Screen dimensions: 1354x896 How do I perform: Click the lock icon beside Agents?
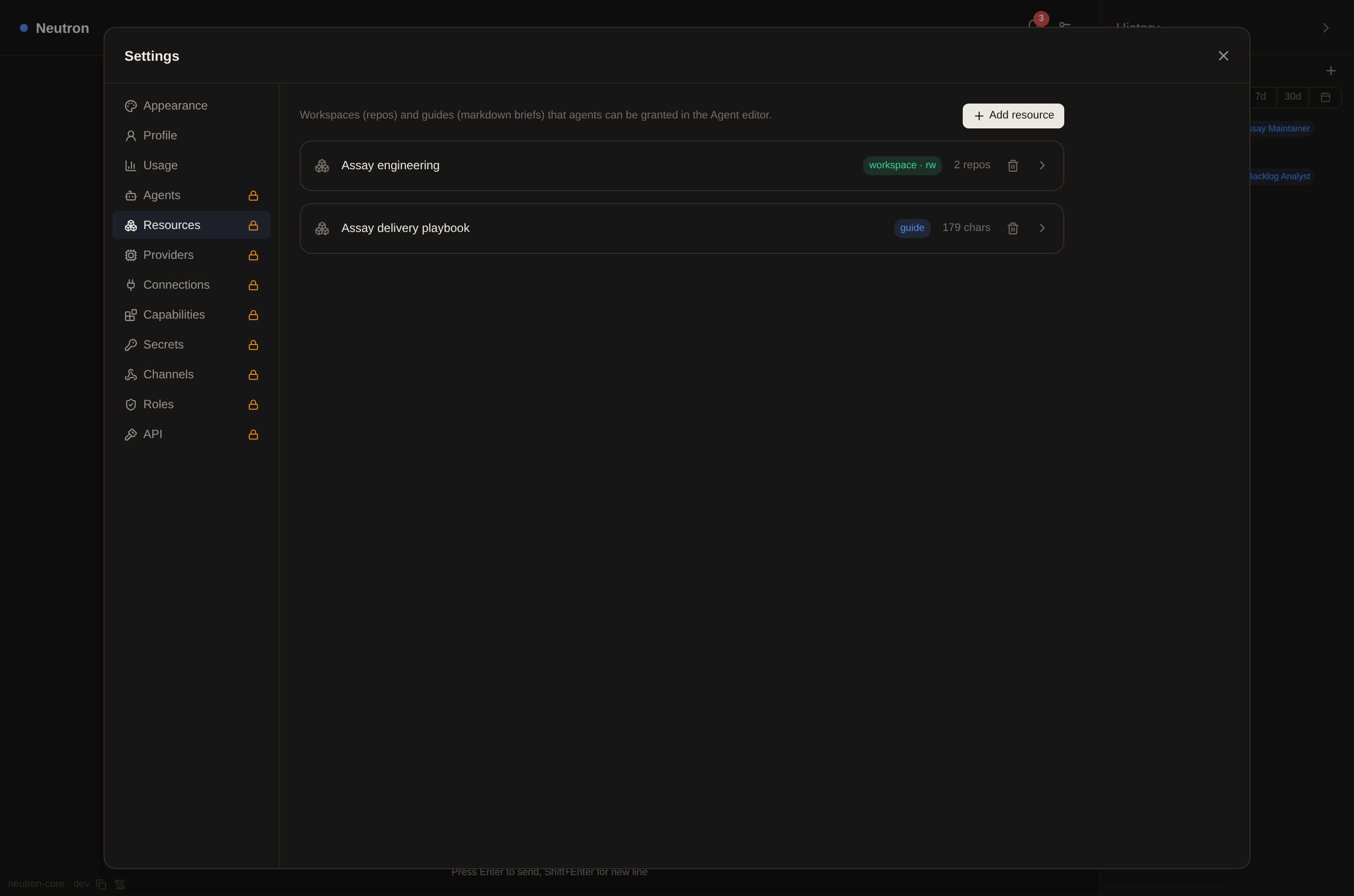253,196
